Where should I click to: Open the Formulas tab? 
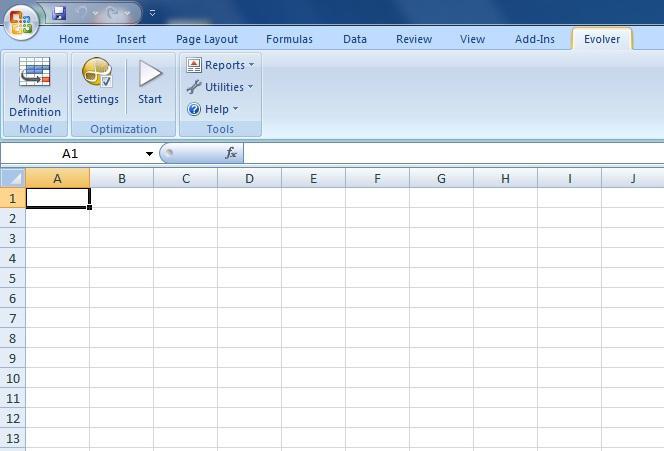[289, 39]
